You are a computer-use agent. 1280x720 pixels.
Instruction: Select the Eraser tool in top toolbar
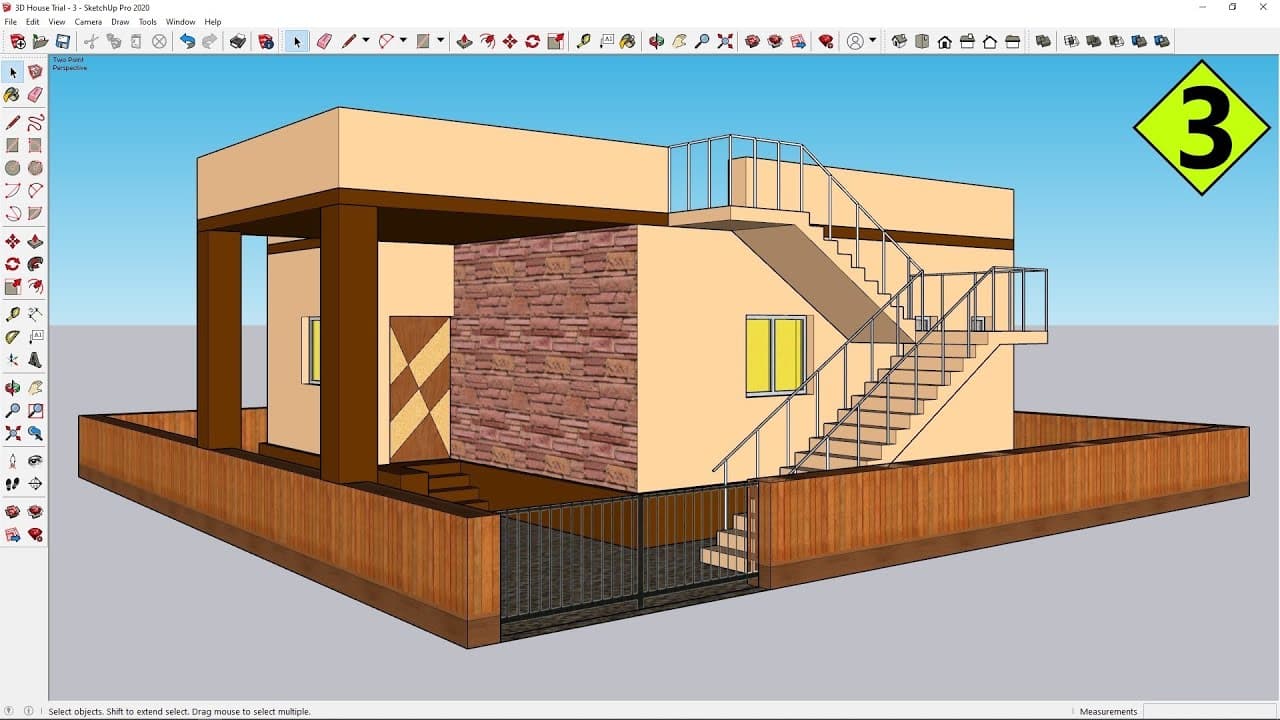(324, 41)
